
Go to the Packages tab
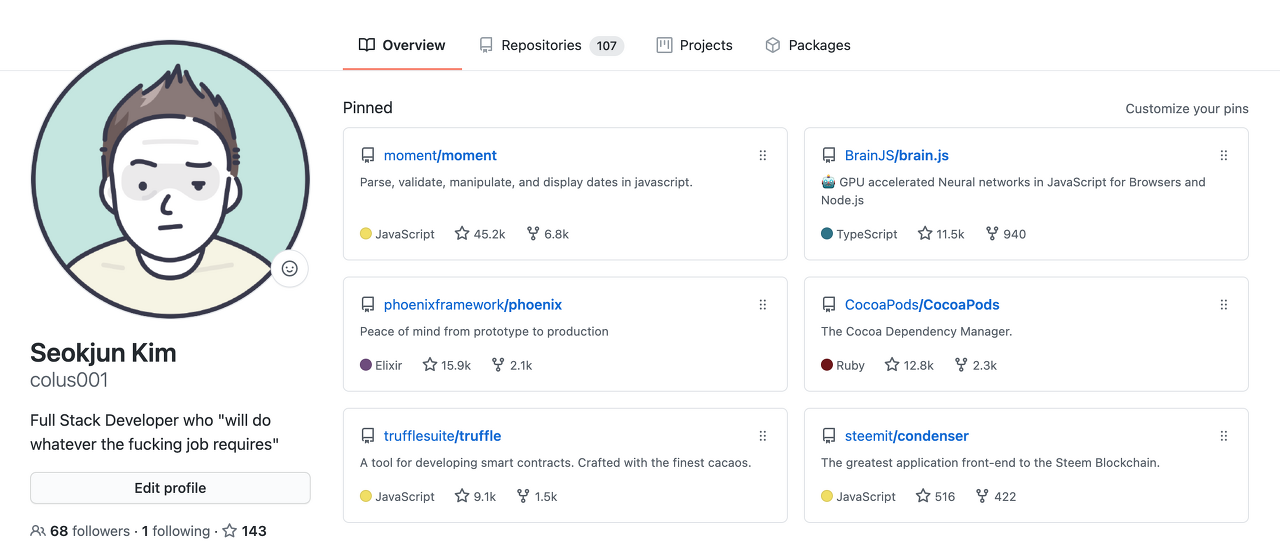click(x=807, y=45)
